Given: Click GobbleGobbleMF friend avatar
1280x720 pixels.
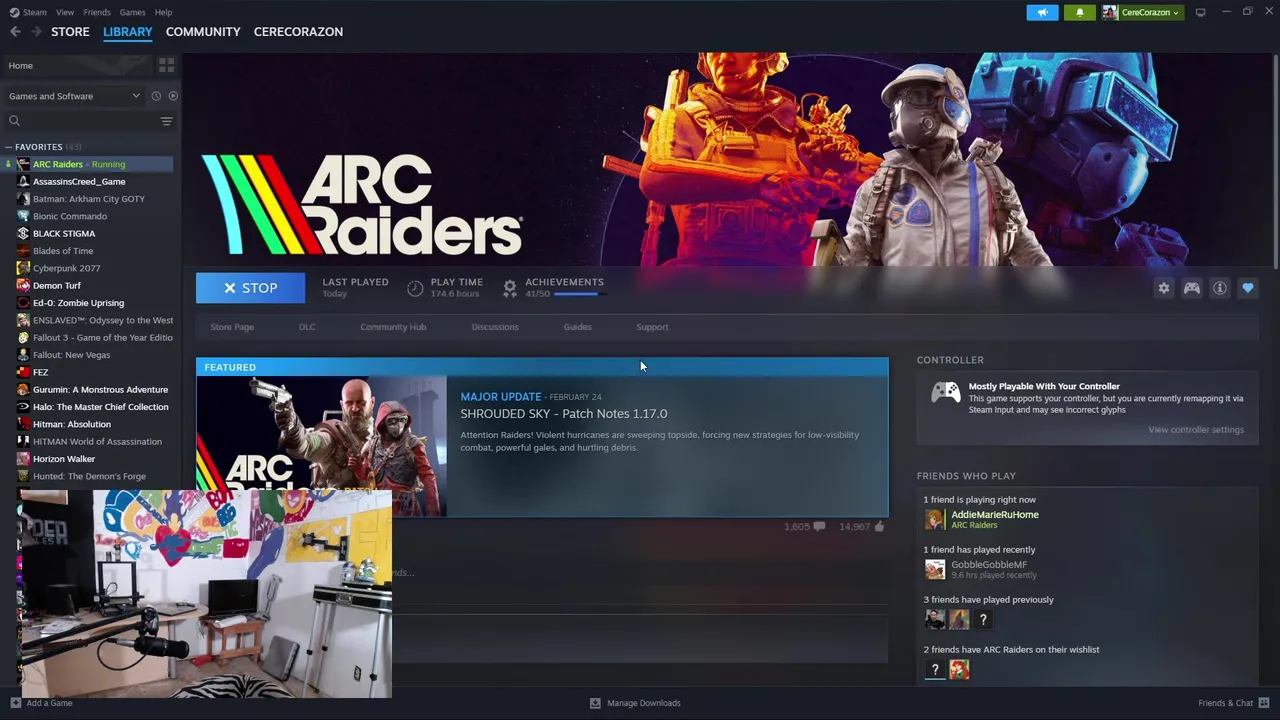Looking at the screenshot, I should 934,570.
